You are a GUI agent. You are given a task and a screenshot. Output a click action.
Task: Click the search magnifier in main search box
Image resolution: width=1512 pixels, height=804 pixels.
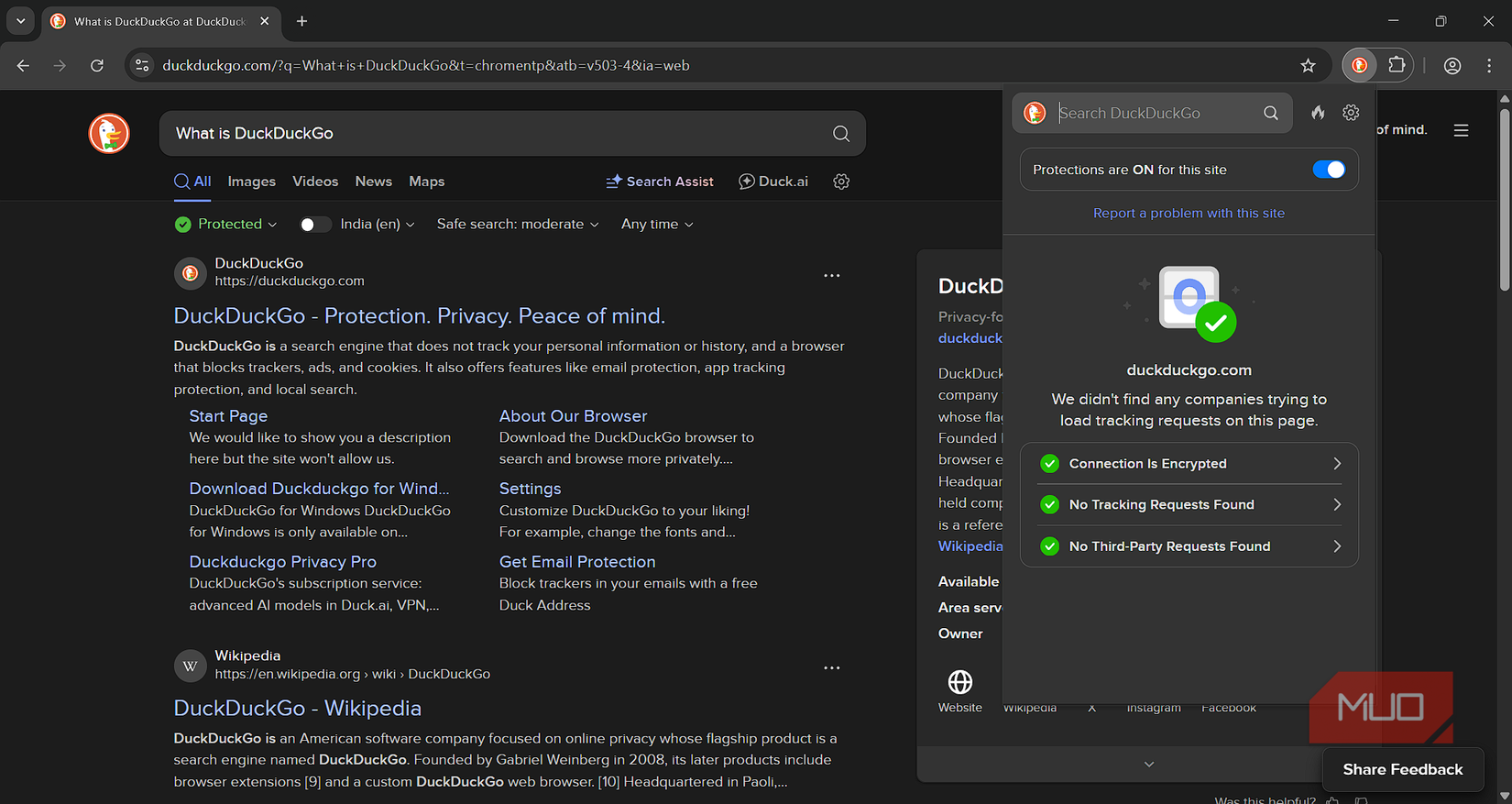pyautogui.click(x=841, y=134)
